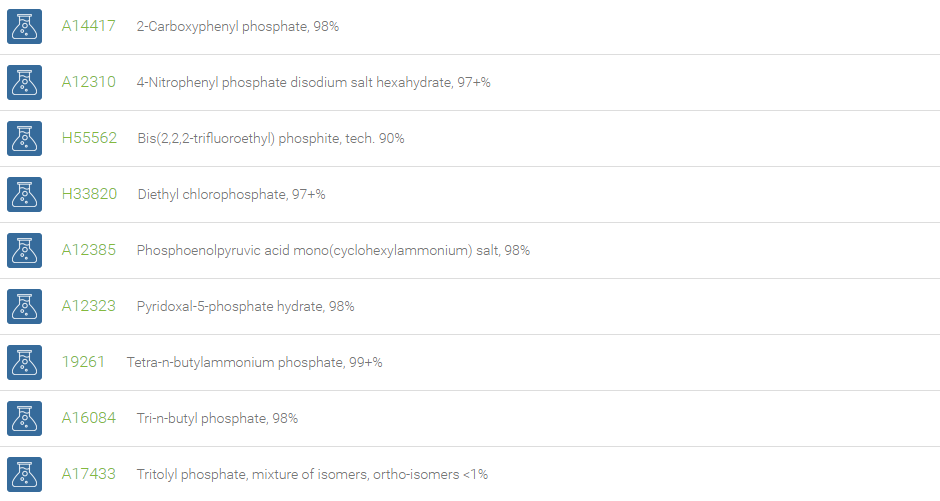
Task: Click flask icon next to A12310
Action: click(x=25, y=82)
